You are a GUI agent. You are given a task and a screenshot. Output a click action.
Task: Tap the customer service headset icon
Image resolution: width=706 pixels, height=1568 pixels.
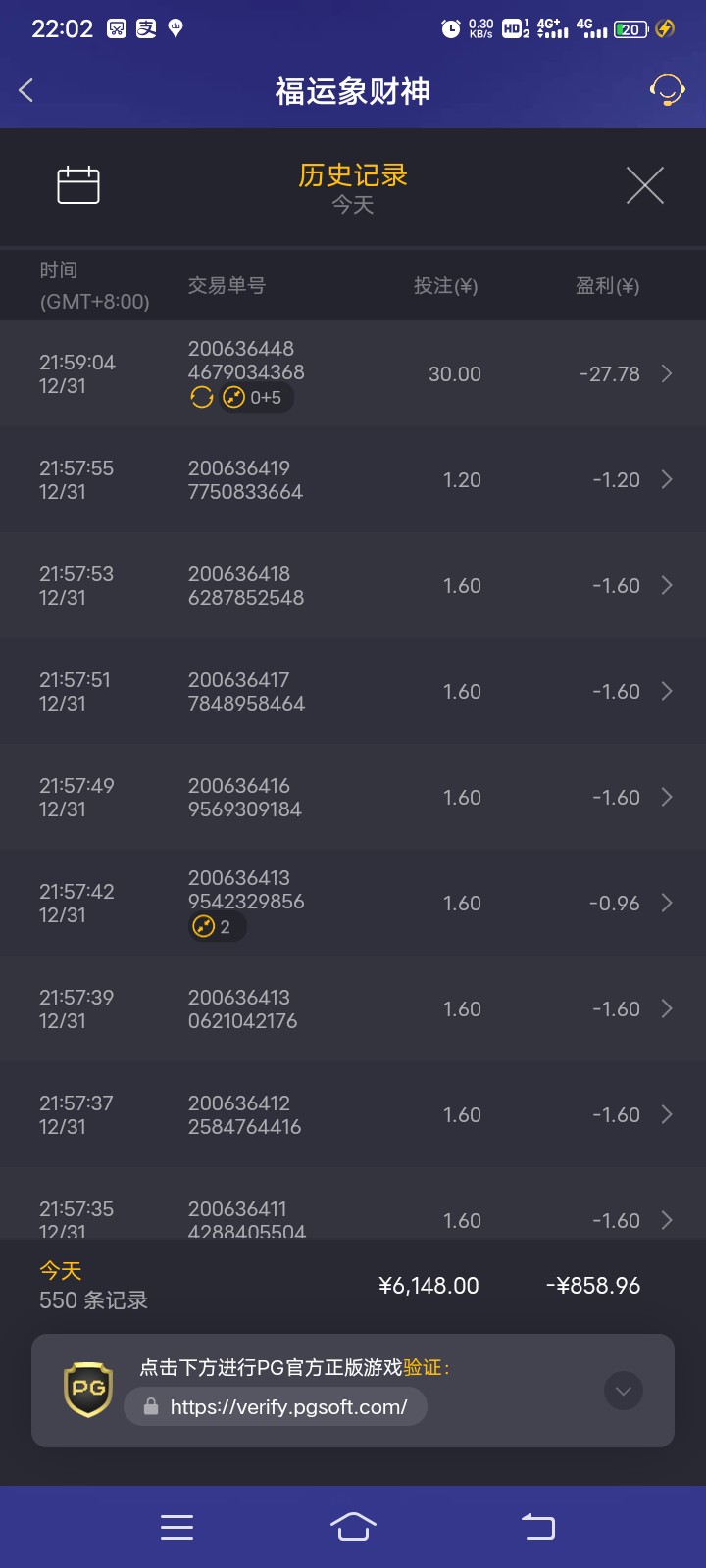pos(667,90)
